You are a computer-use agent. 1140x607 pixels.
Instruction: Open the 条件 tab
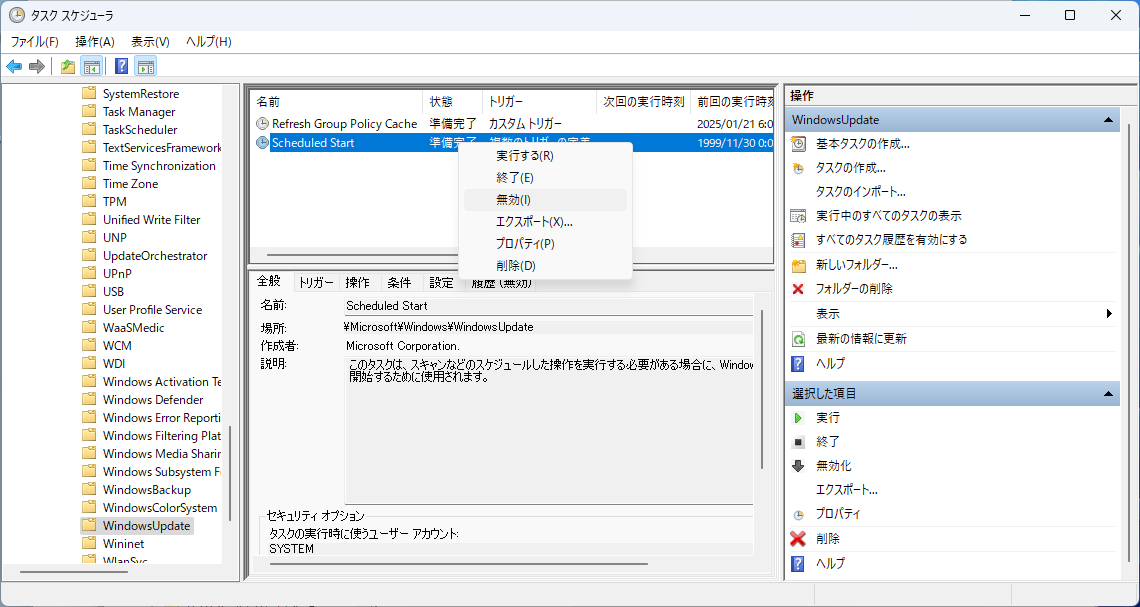coord(399,283)
